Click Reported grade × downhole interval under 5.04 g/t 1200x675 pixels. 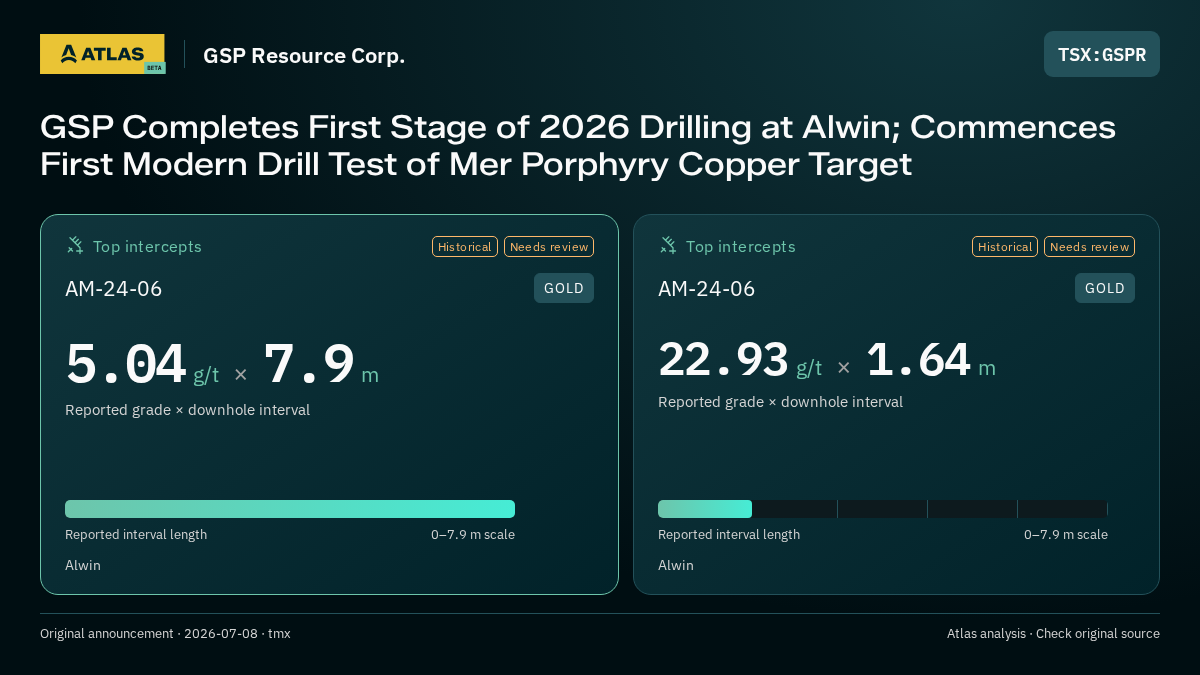pos(188,410)
